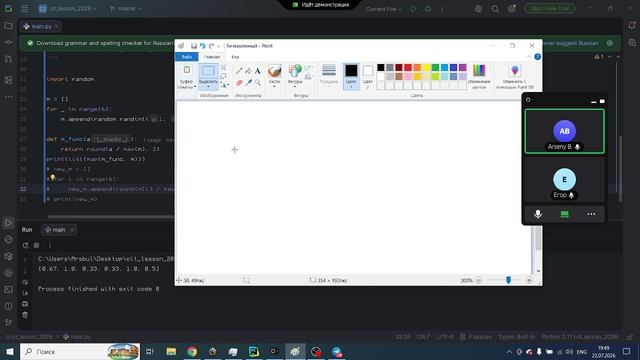640x360 pixels.
Task: Pick the yellow color swatch
Action: click(x=426, y=67)
